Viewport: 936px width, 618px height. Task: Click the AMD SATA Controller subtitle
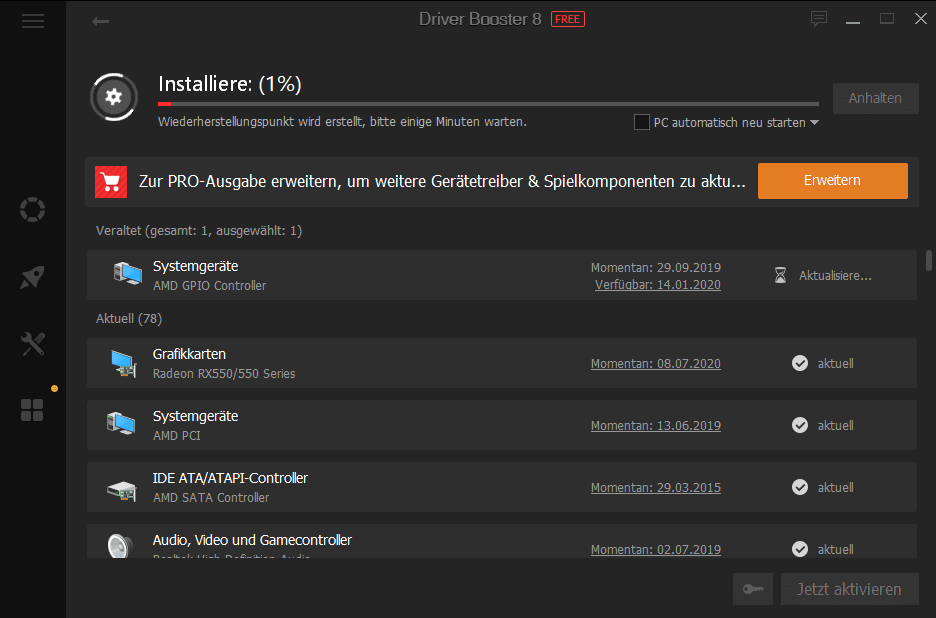(x=211, y=498)
